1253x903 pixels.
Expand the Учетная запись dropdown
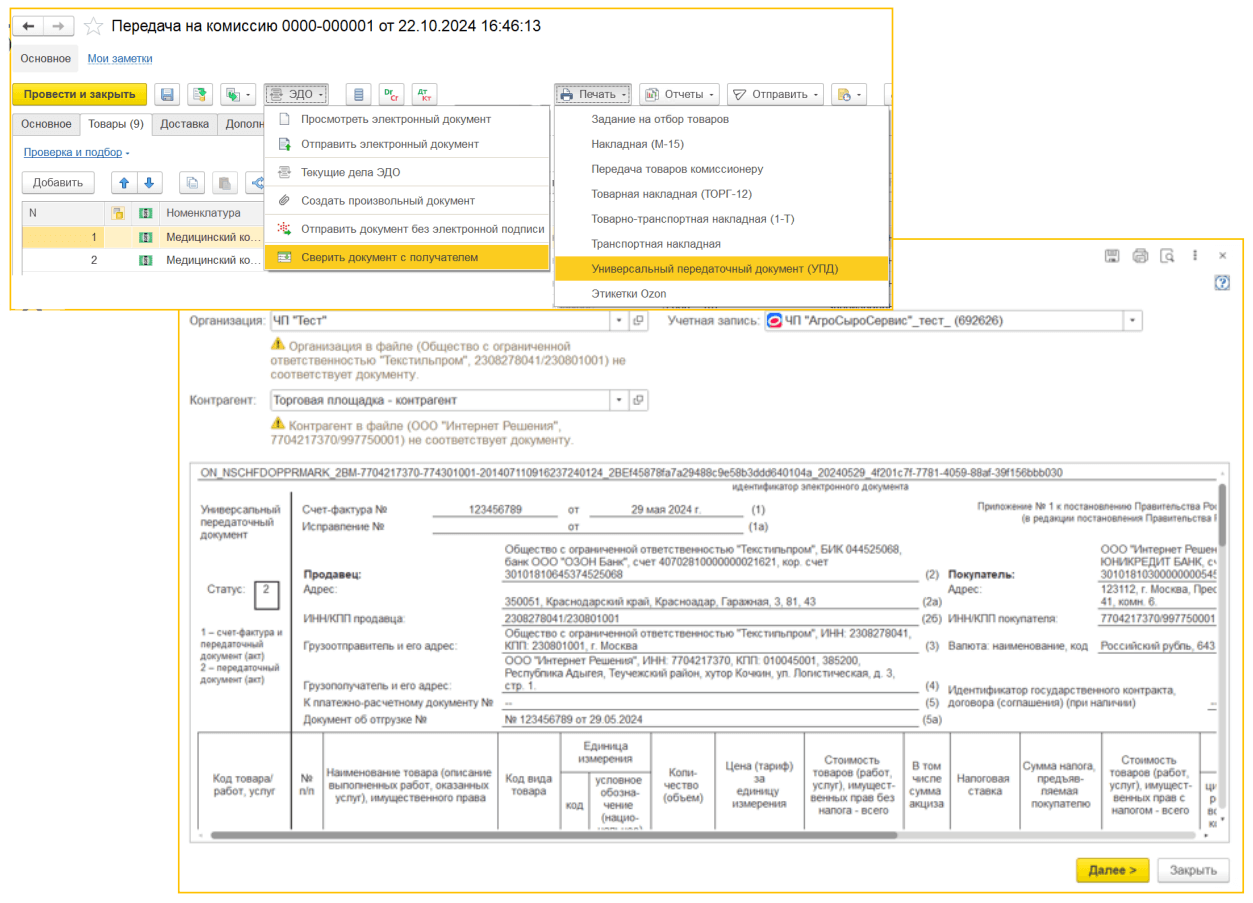click(x=1132, y=321)
